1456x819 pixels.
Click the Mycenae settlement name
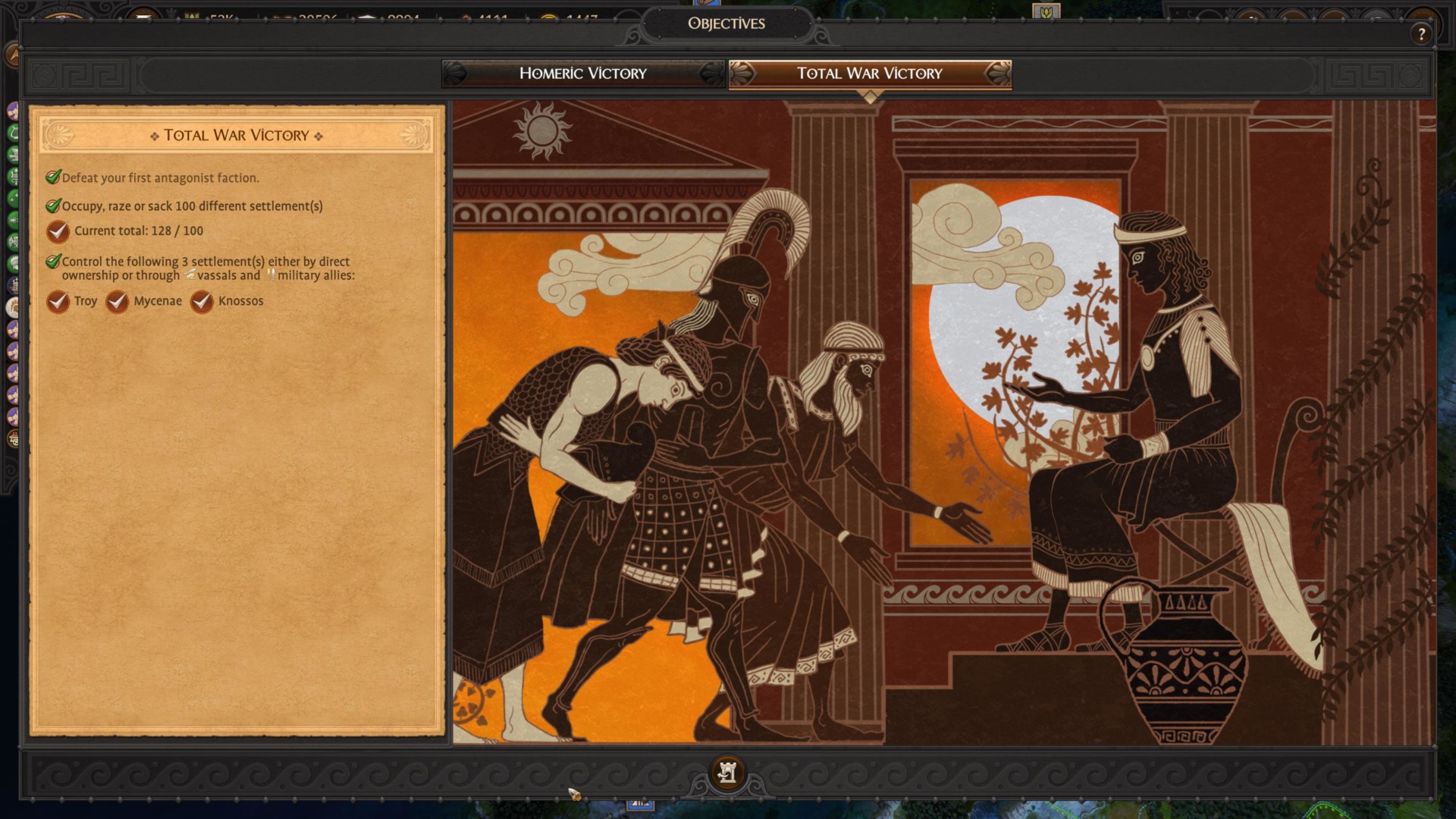point(158,301)
